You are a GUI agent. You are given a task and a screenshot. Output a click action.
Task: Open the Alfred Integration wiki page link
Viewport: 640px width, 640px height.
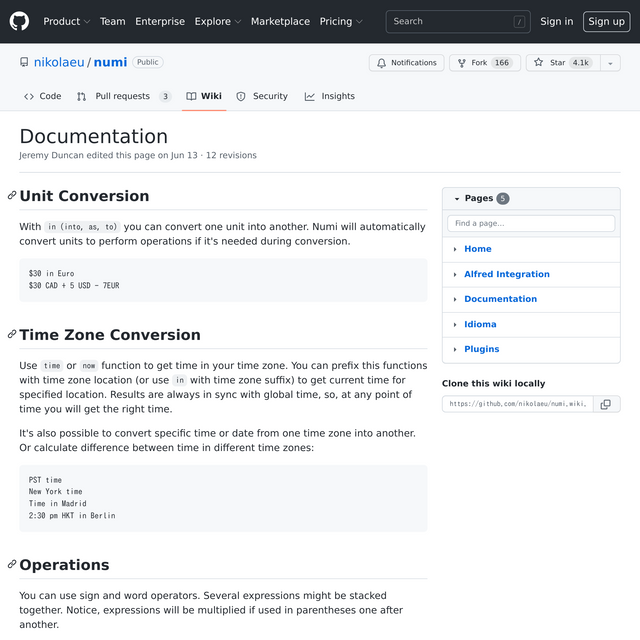(x=507, y=274)
